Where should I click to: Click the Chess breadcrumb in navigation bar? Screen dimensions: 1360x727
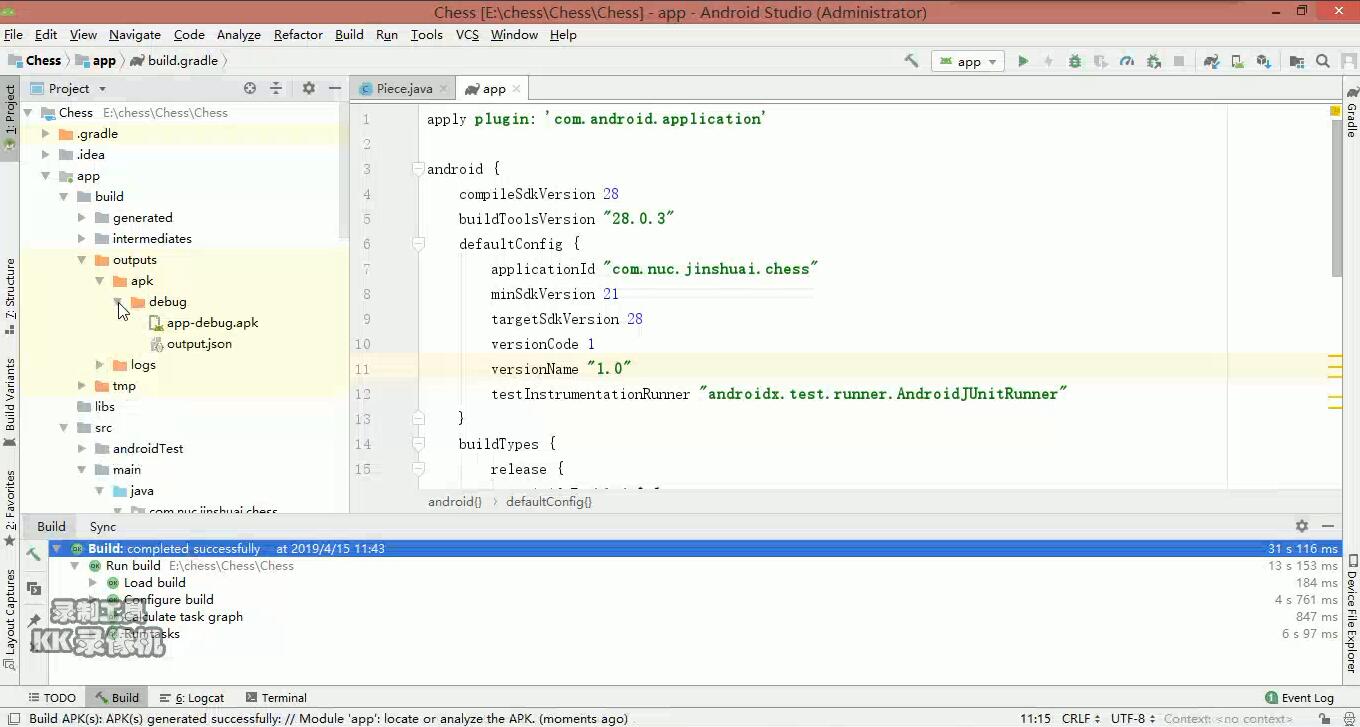pyautogui.click(x=35, y=61)
